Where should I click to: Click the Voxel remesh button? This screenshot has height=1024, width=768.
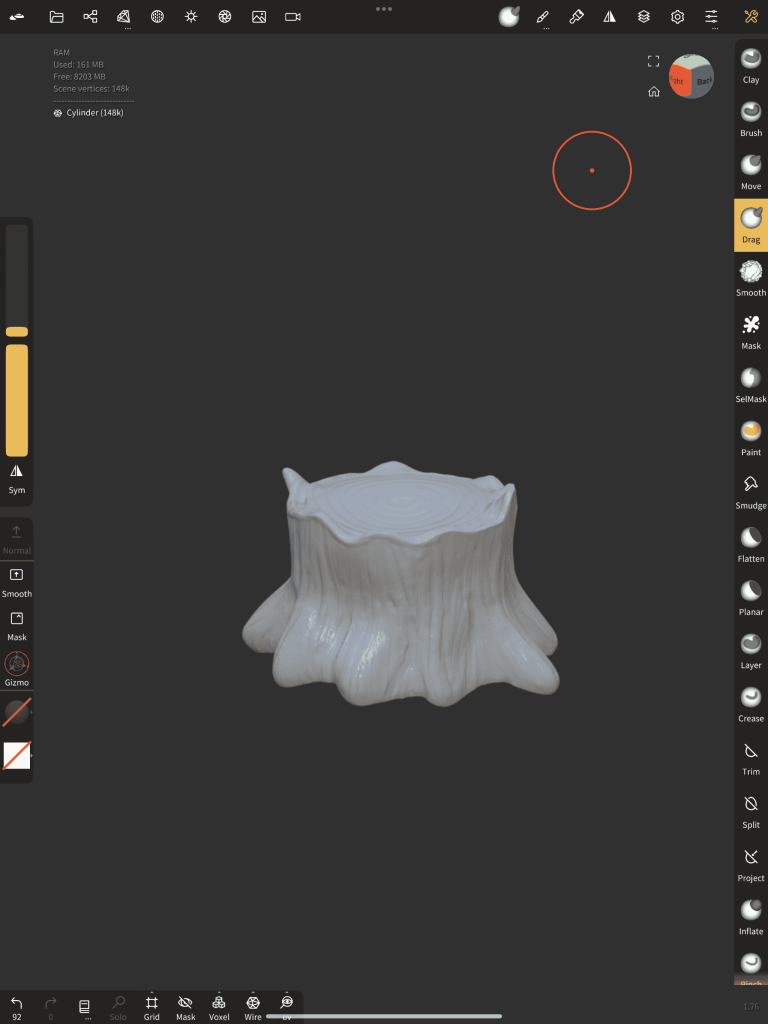219,1007
